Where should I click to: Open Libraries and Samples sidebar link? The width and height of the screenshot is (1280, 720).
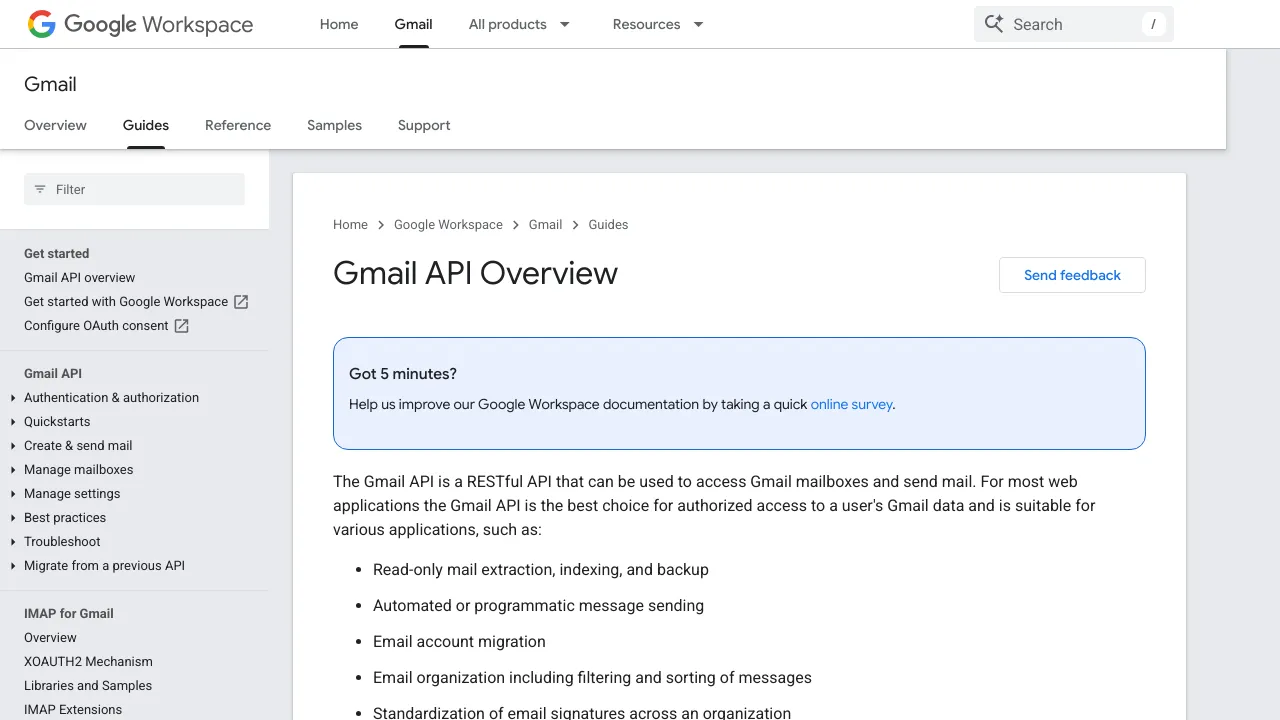(x=88, y=686)
